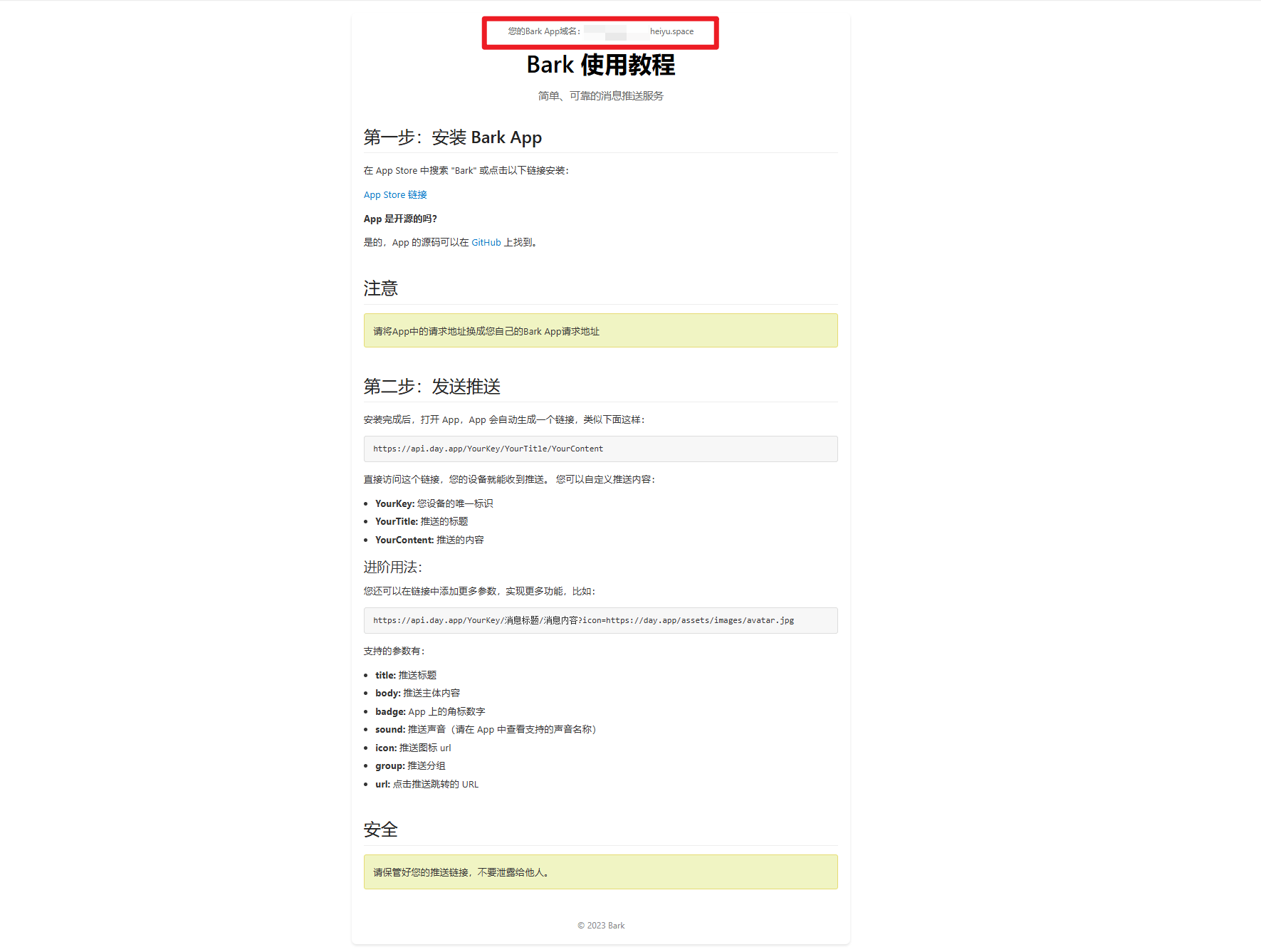The image size is (1261, 952).
Task: Click the 进阶用法 subheading
Action: pos(393,567)
